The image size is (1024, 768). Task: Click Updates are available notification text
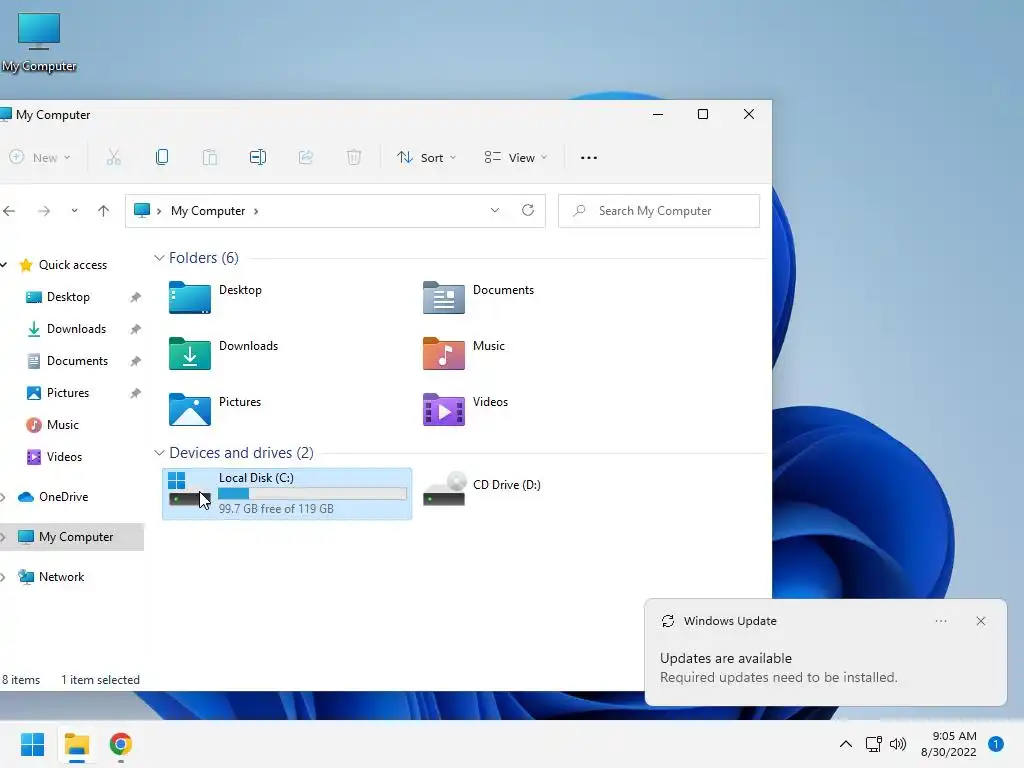pyautogui.click(x=726, y=658)
